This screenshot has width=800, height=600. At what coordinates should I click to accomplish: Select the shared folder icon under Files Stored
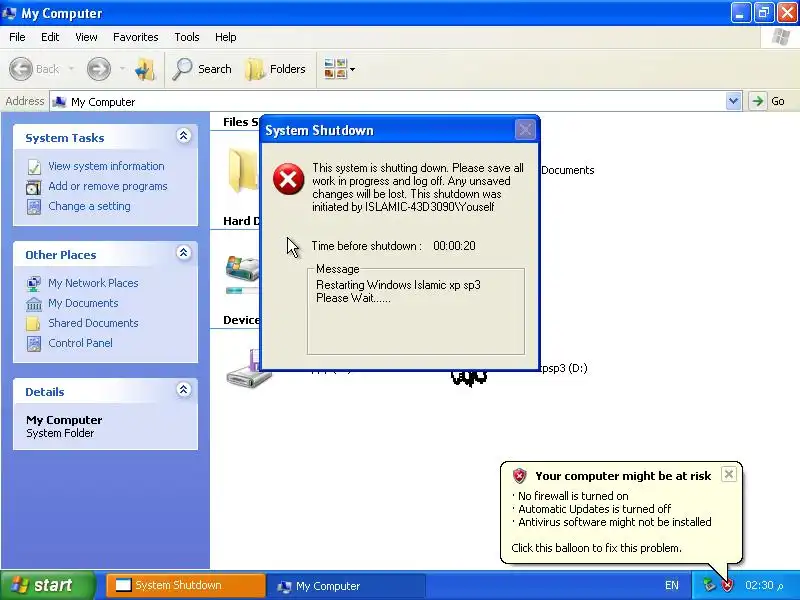[x=243, y=170]
